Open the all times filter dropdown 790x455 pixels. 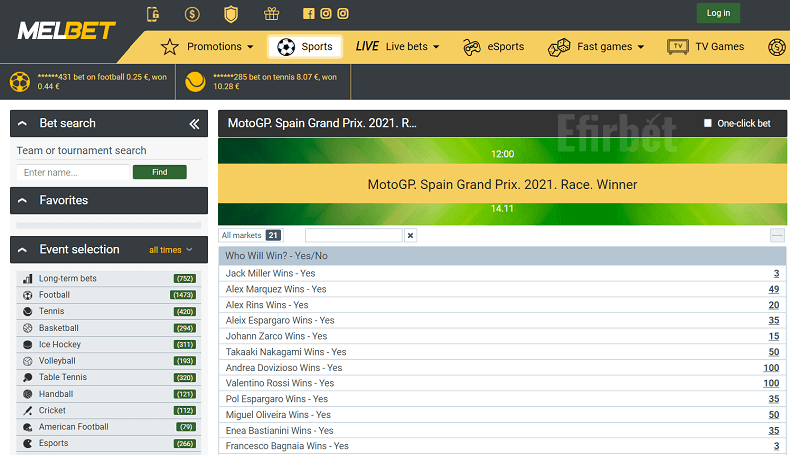[171, 250]
